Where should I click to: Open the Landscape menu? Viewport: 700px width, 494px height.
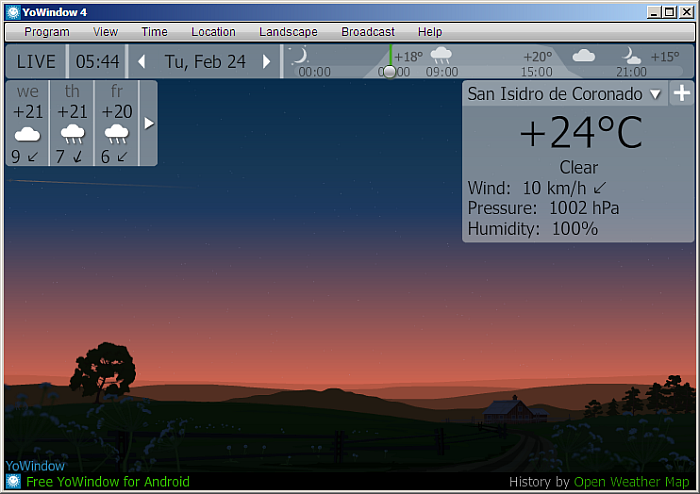coord(288,32)
